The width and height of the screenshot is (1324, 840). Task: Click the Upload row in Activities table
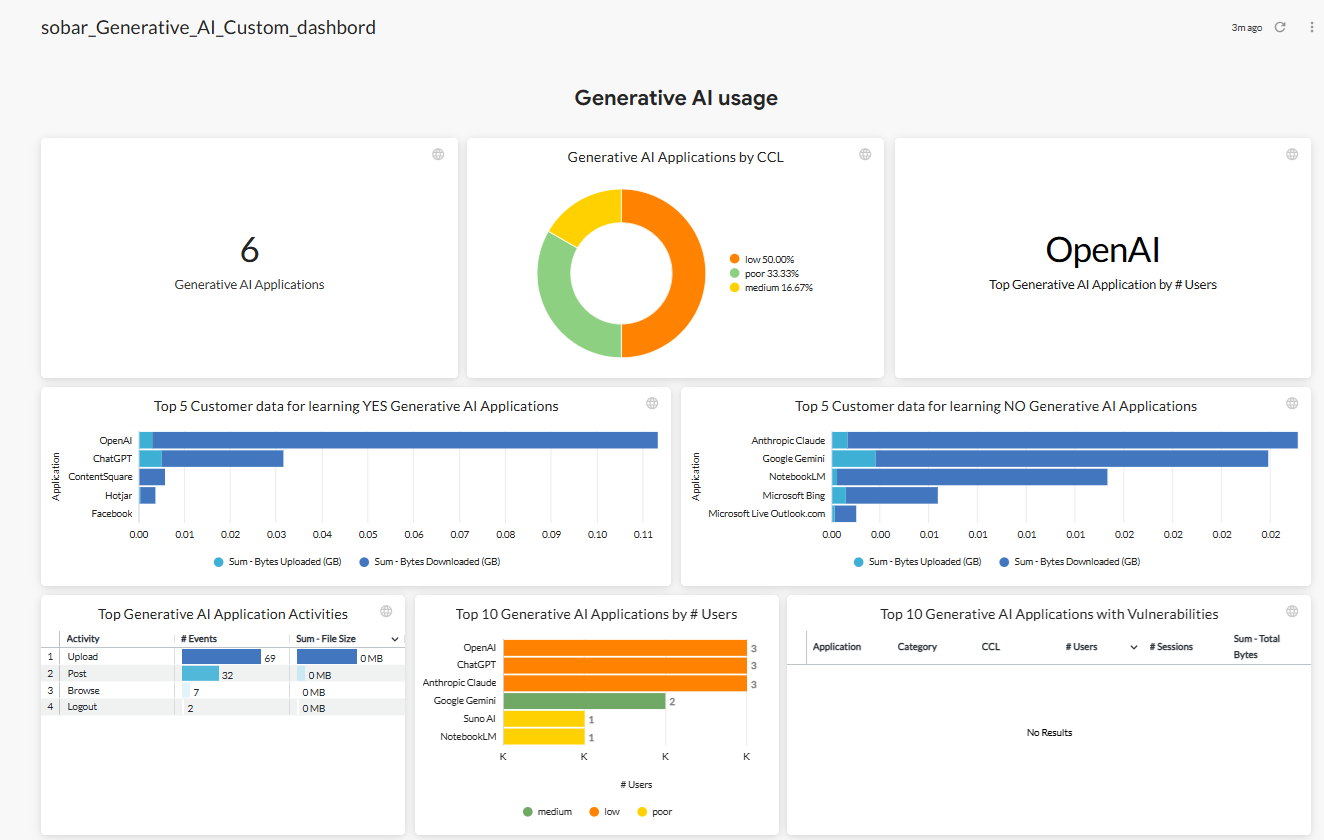[x=223, y=657]
